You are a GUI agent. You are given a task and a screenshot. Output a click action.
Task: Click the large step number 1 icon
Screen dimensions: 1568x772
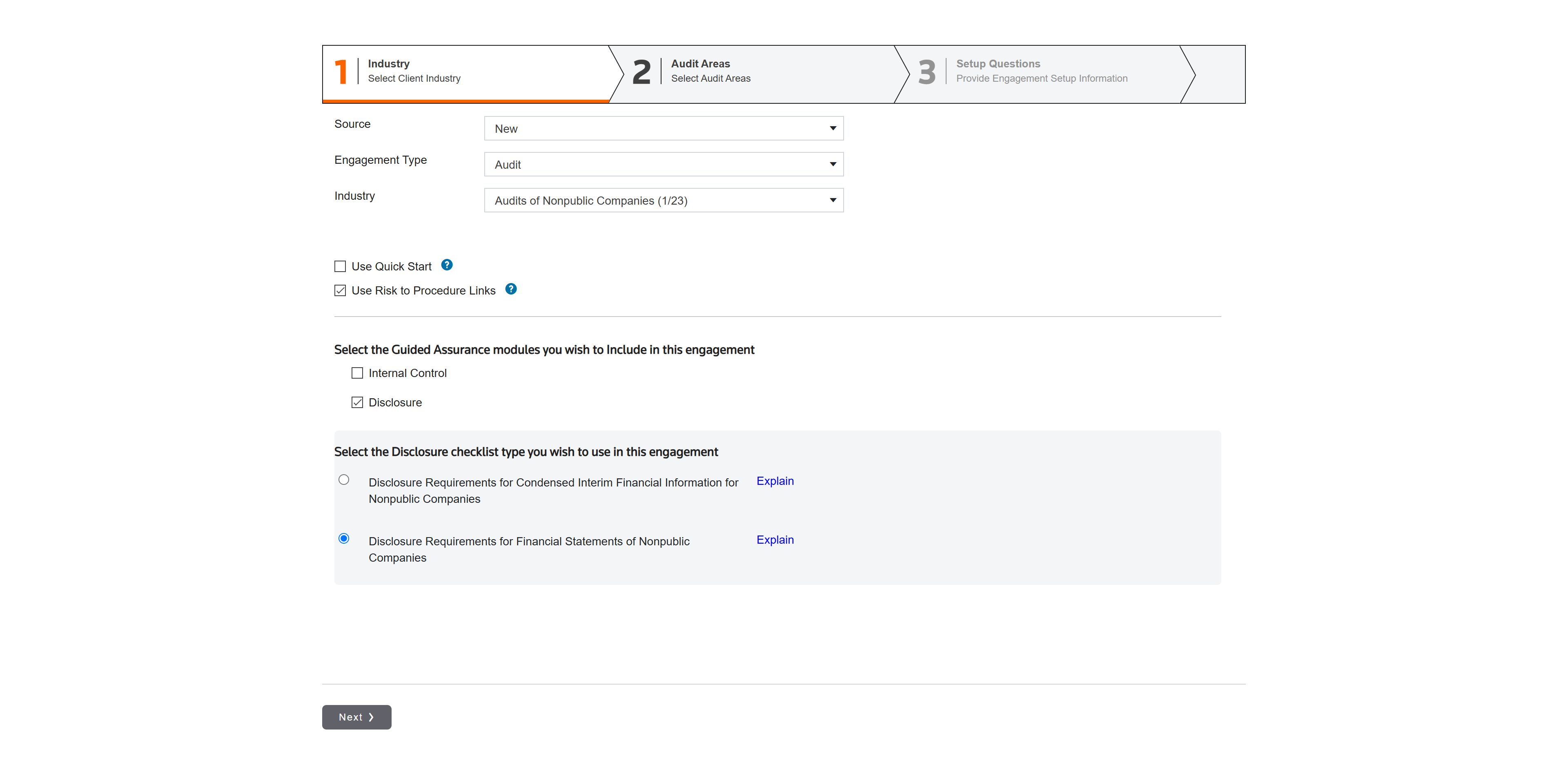[x=341, y=72]
